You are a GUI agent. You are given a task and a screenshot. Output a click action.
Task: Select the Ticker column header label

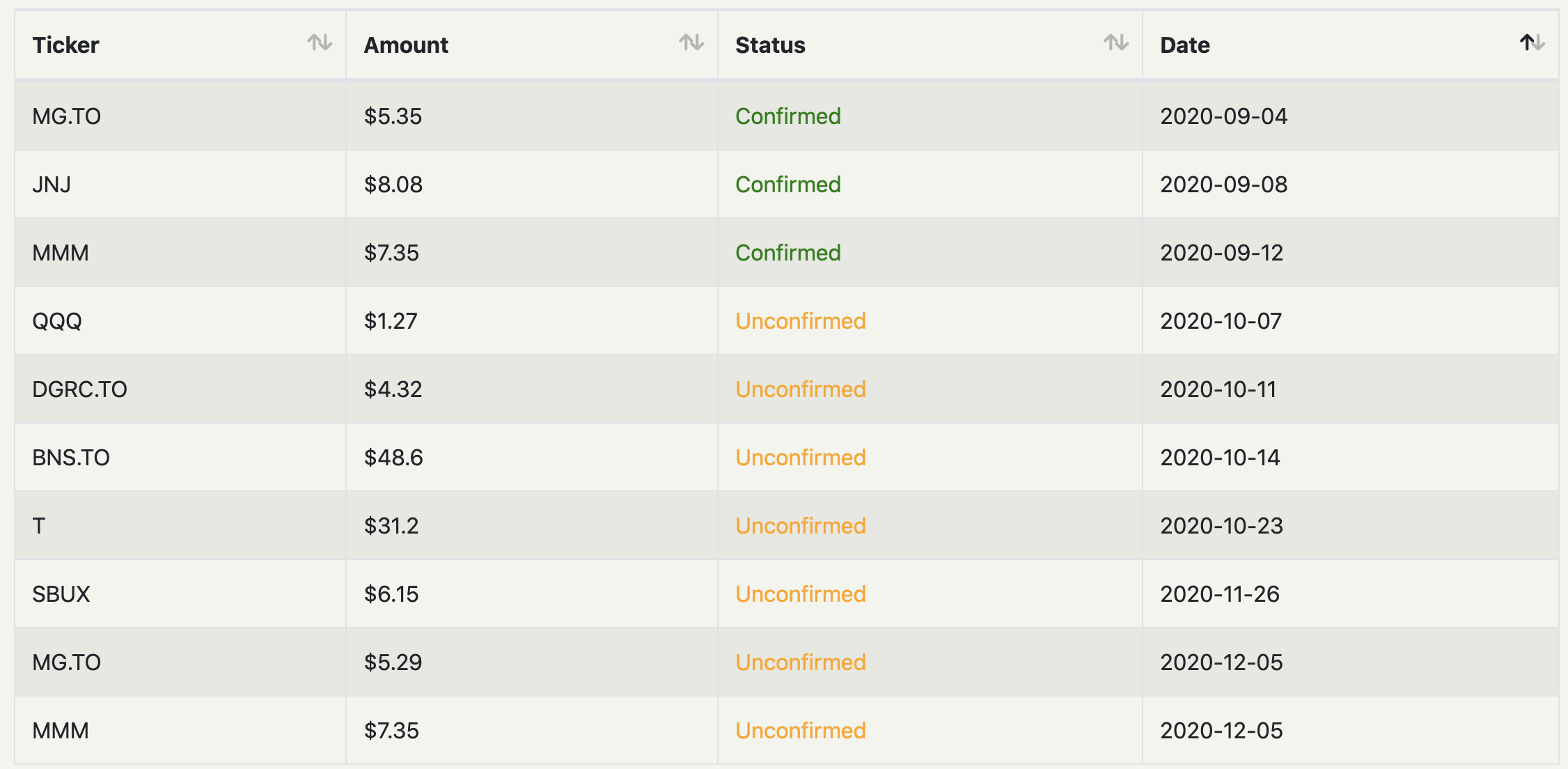tap(66, 45)
